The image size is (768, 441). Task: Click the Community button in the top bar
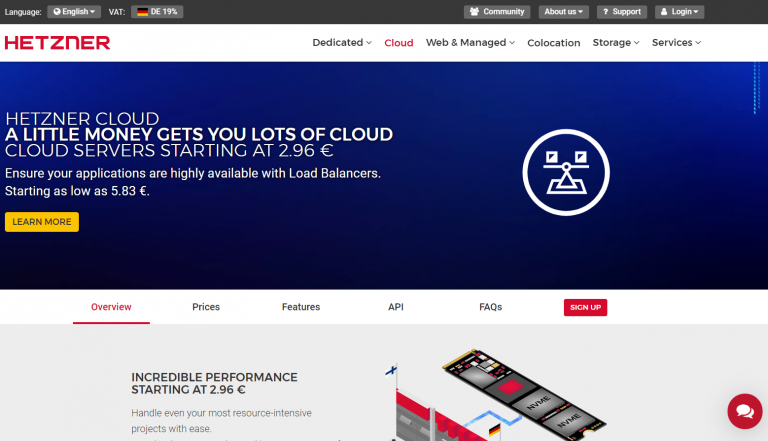click(497, 12)
